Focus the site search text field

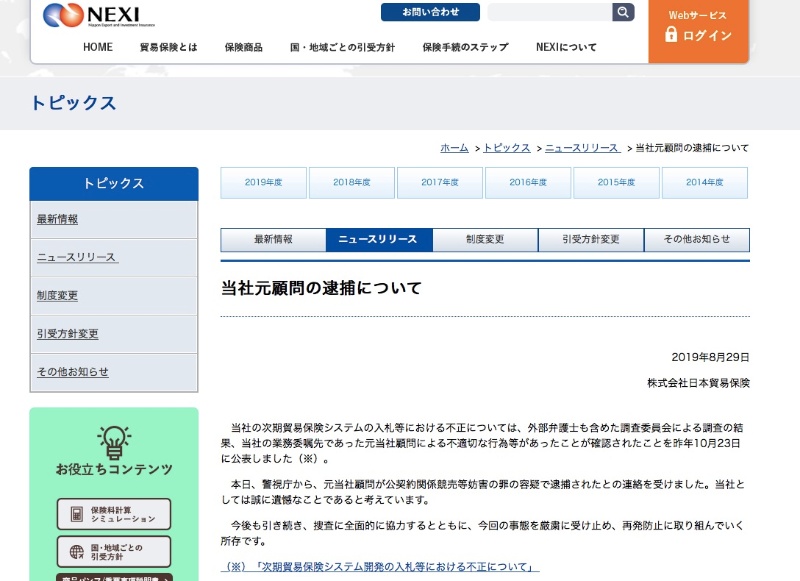coord(549,12)
